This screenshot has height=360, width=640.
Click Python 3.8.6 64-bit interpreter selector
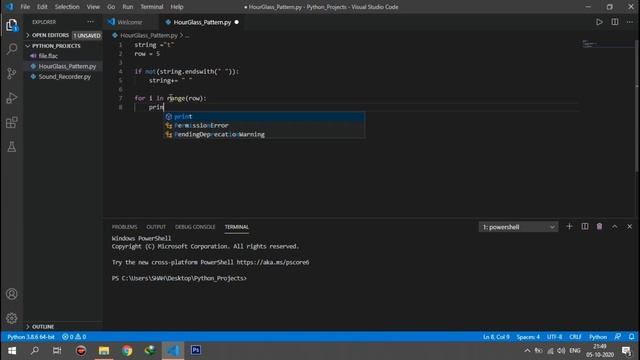[31, 337]
